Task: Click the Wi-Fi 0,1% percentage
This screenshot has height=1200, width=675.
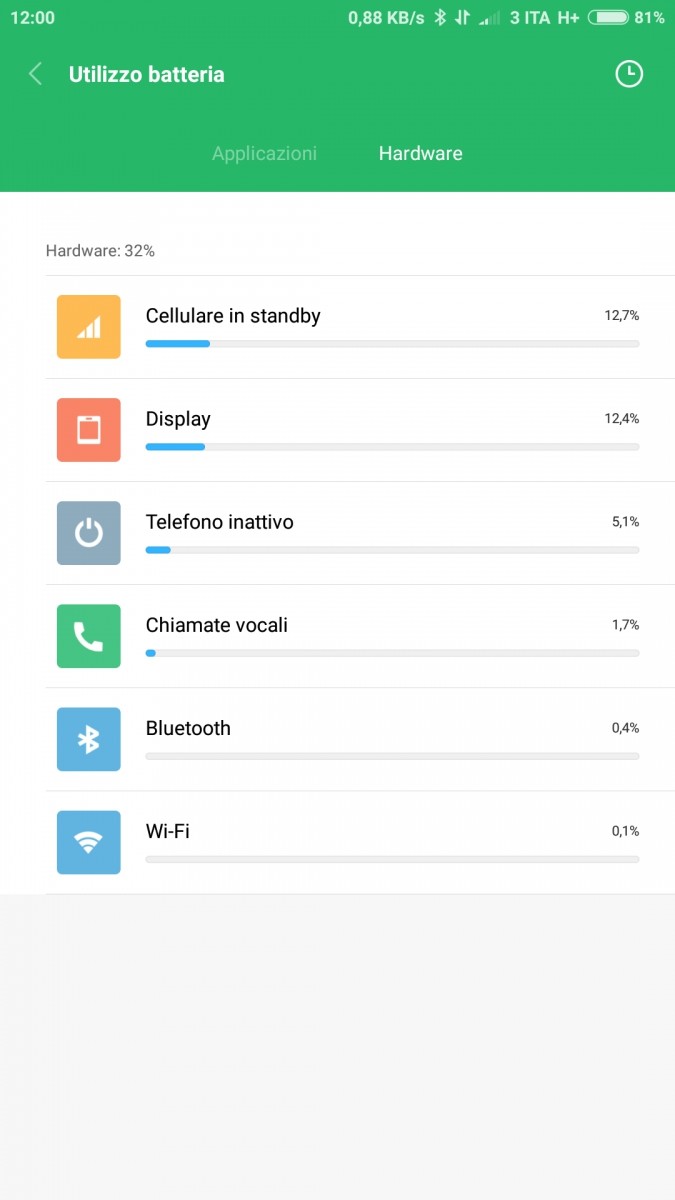Action: (x=626, y=831)
